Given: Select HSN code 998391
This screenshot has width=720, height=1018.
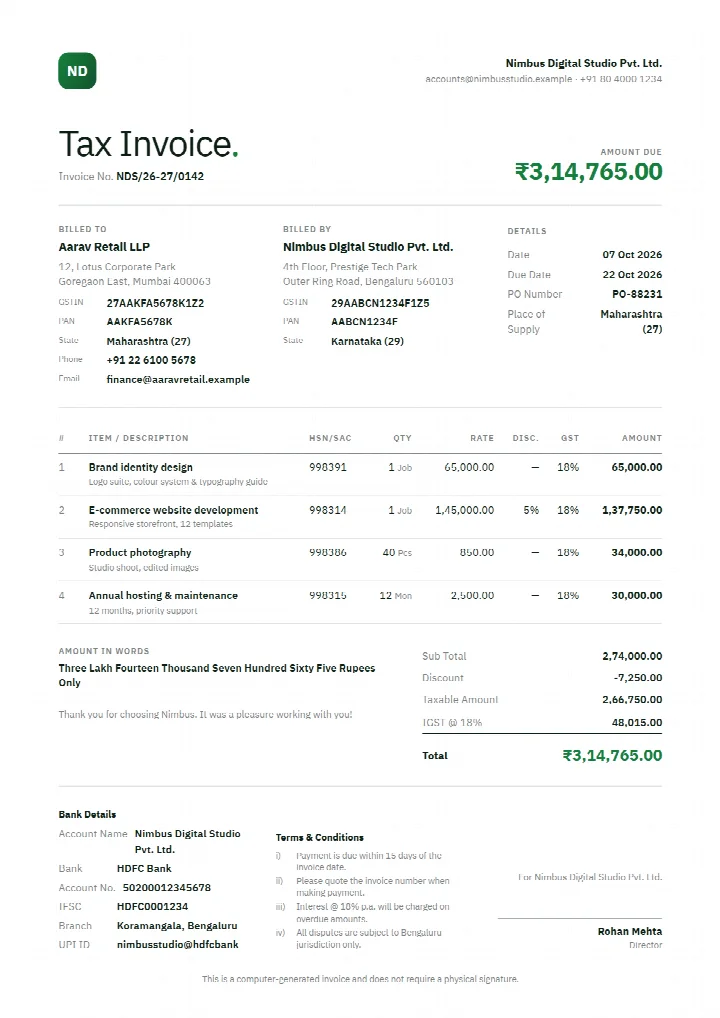Looking at the screenshot, I should [x=328, y=467].
